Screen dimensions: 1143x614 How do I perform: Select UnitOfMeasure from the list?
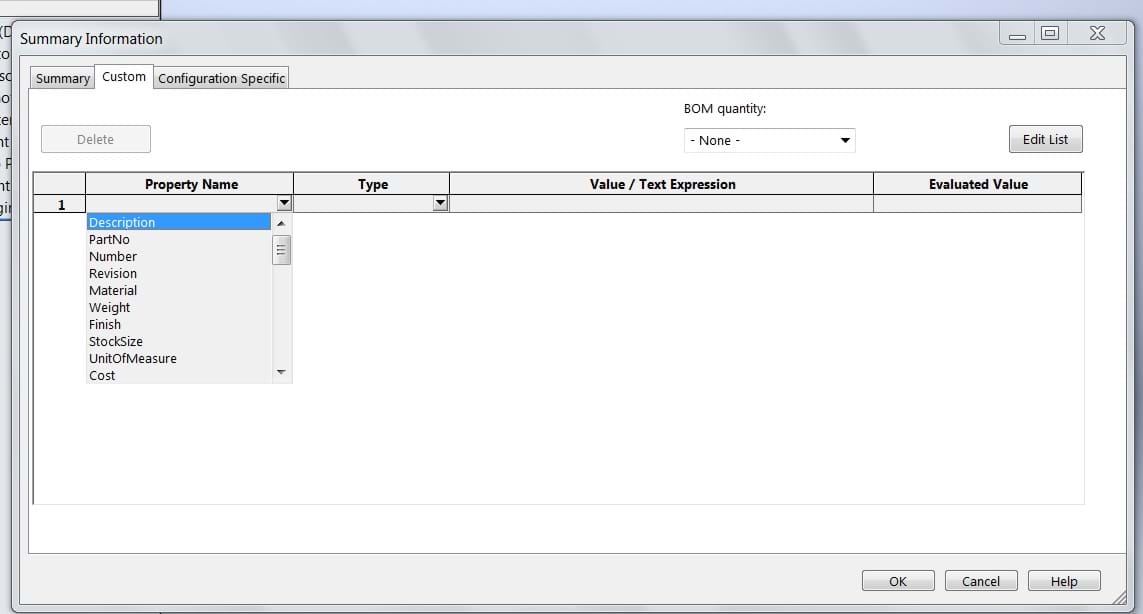coord(133,359)
